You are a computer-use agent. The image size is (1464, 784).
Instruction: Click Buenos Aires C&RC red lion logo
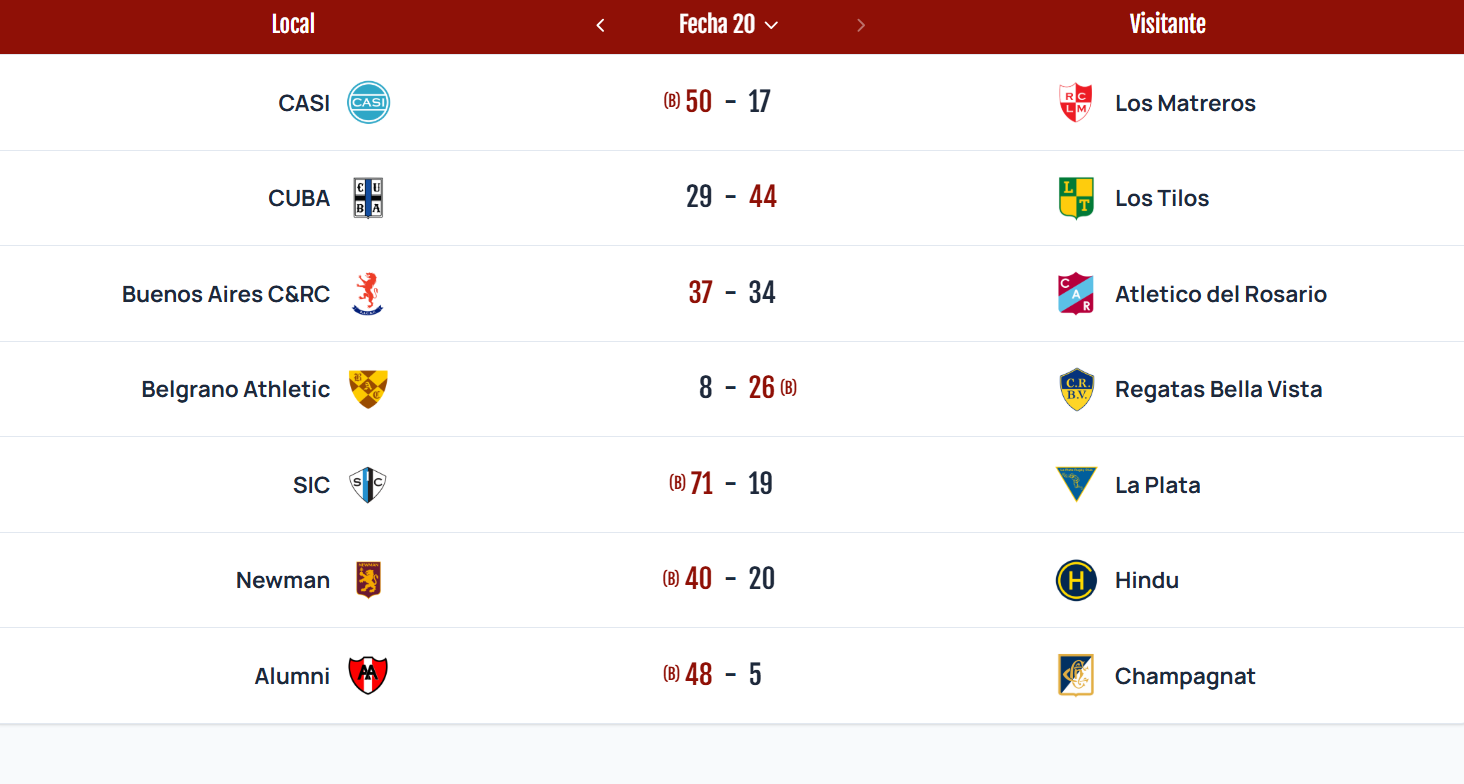coord(368,294)
